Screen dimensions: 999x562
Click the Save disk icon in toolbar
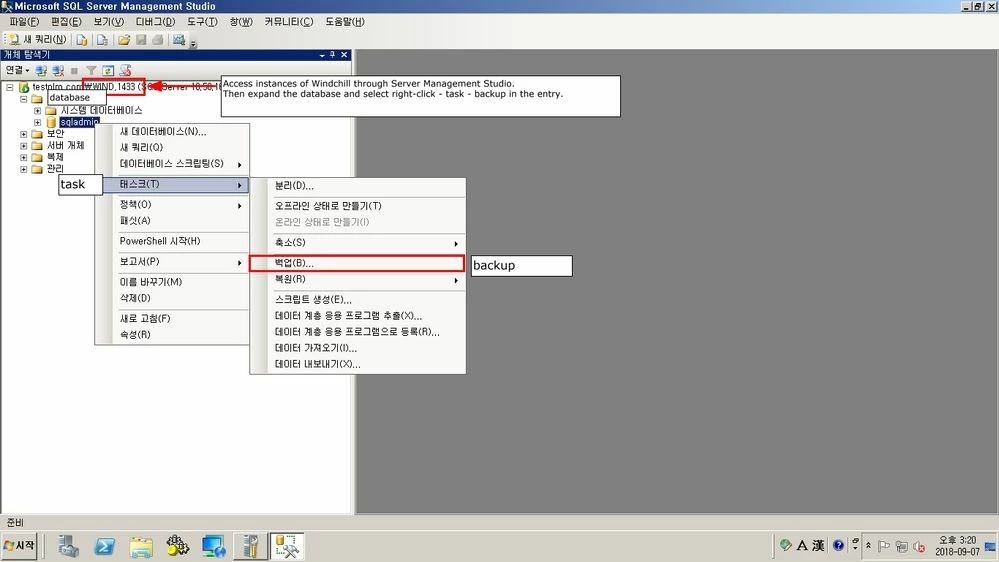coord(141,40)
